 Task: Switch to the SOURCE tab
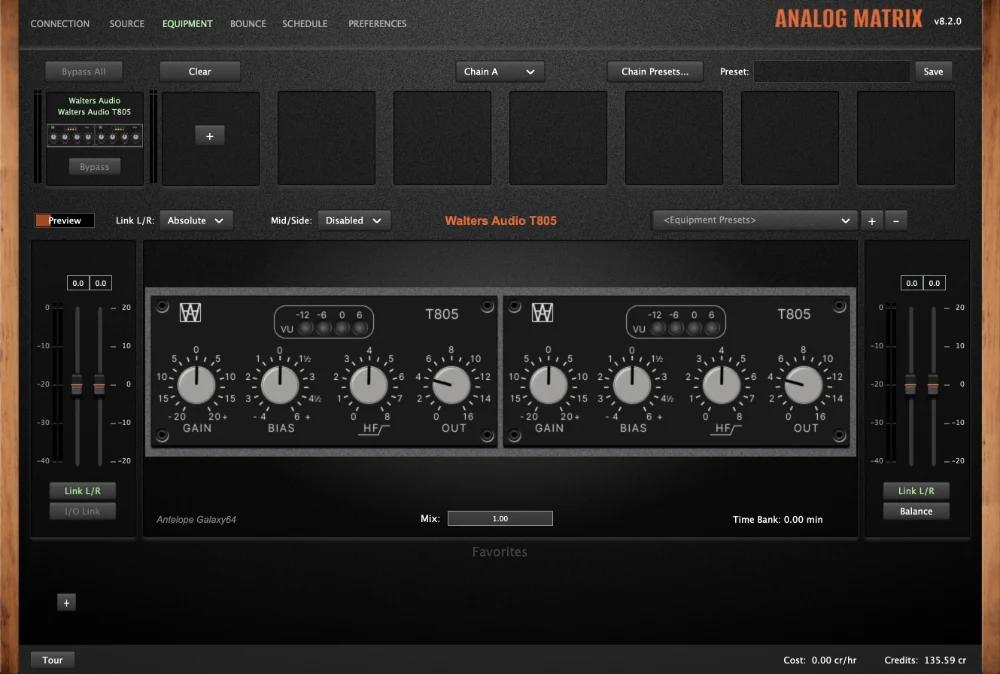click(x=126, y=24)
